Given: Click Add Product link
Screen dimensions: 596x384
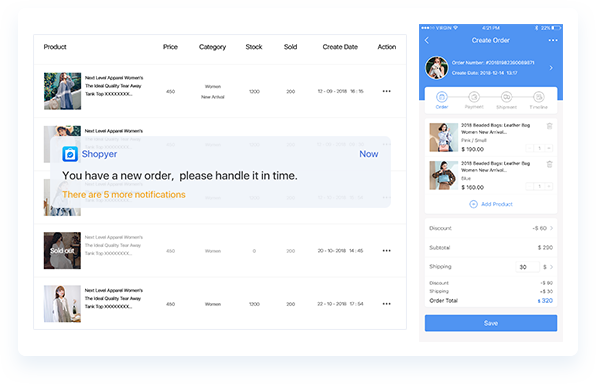Looking at the screenshot, I should click(x=497, y=204).
